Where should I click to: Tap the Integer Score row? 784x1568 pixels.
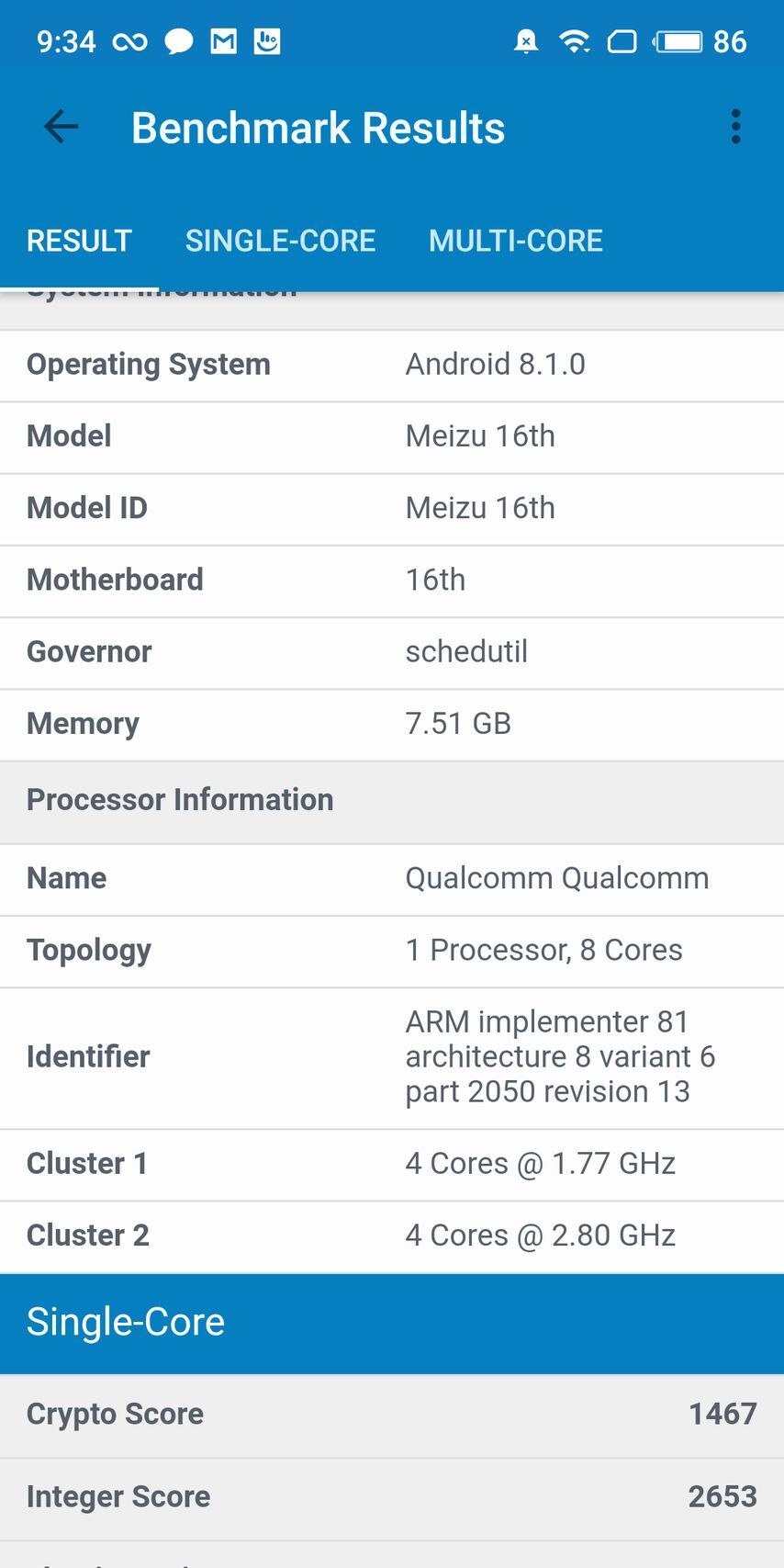tap(392, 1497)
